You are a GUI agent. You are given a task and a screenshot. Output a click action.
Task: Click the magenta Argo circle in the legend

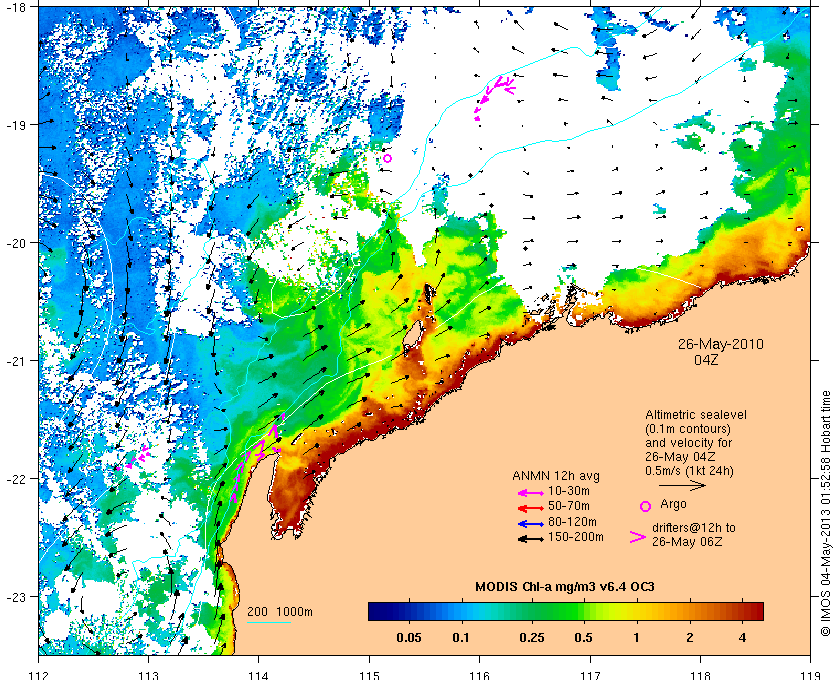(646, 506)
